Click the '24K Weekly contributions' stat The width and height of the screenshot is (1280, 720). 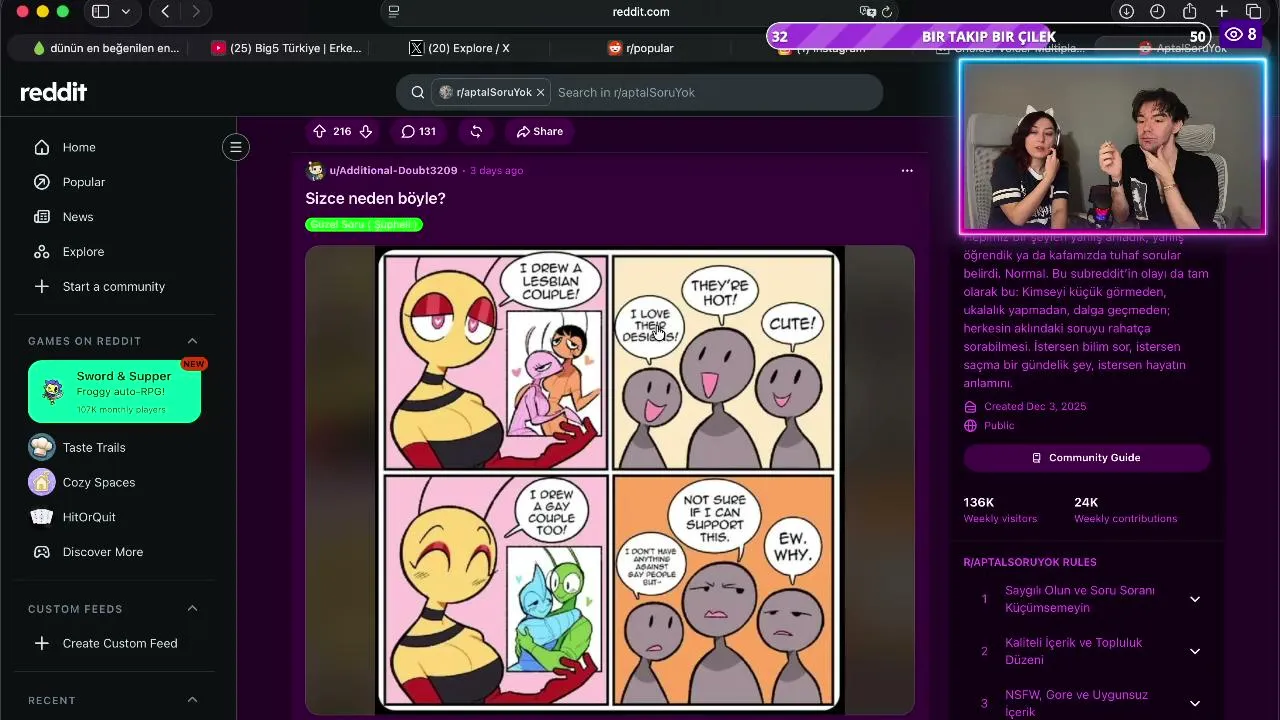point(1125,510)
